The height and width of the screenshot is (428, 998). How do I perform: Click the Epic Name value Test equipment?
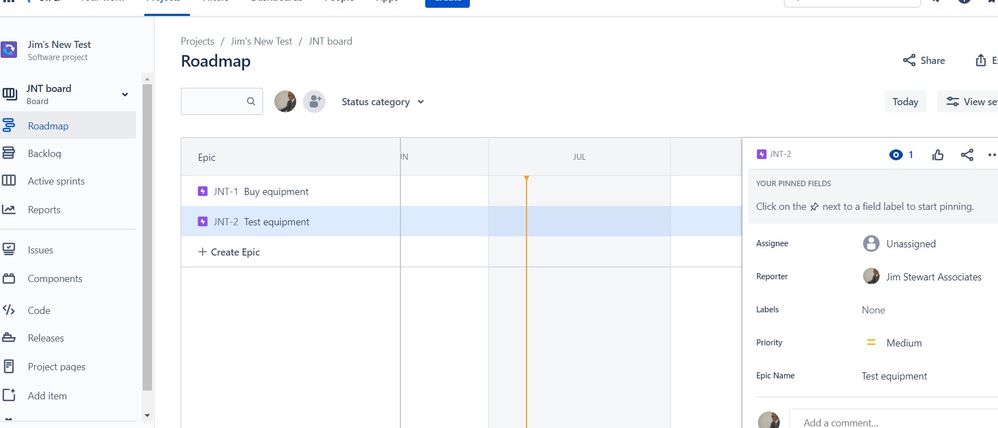[894, 376]
